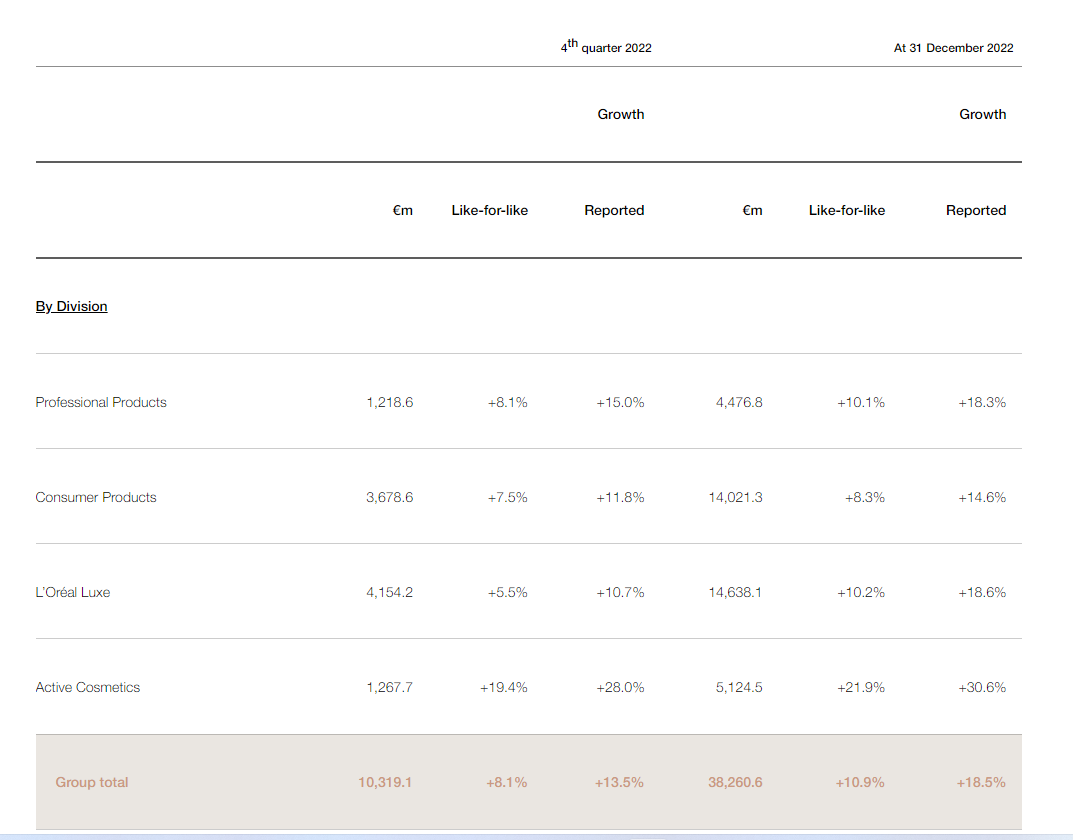Click the 3,678.6 Consumer Products figure
The width and height of the screenshot is (1073, 840).
(x=389, y=497)
